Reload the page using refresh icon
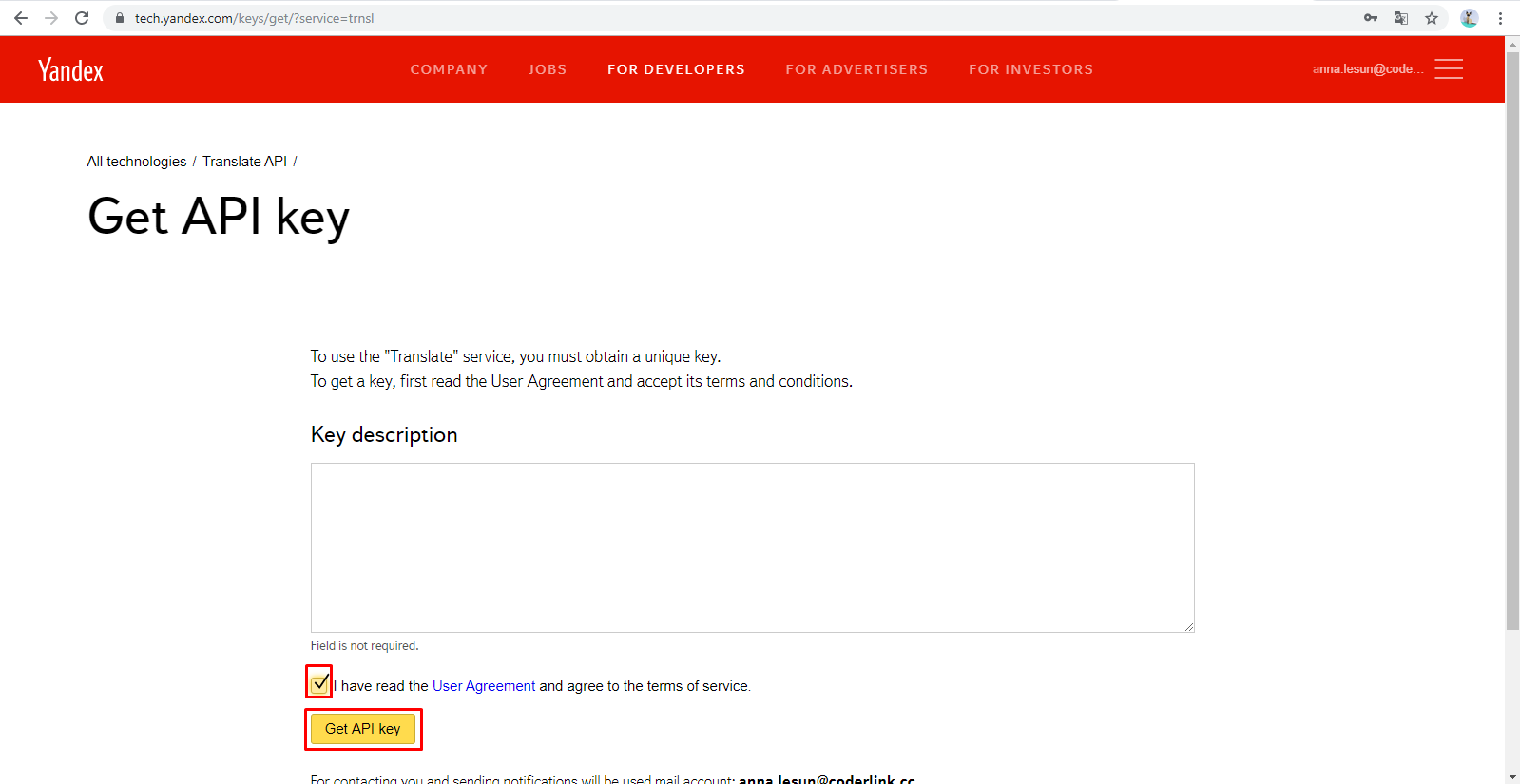The image size is (1520, 784). tap(82, 18)
